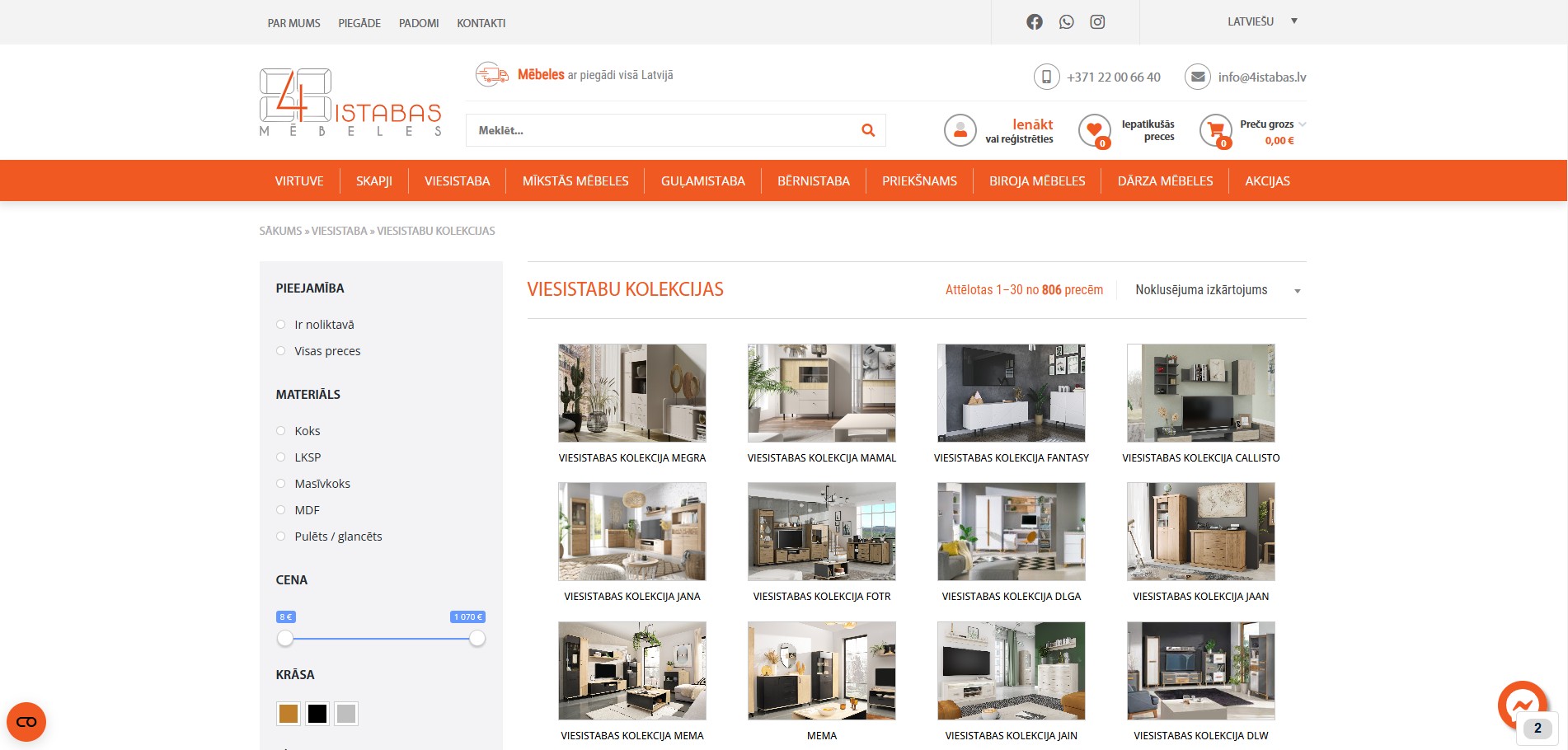Pick the black color swatch
The image size is (1568, 750).
(x=317, y=714)
